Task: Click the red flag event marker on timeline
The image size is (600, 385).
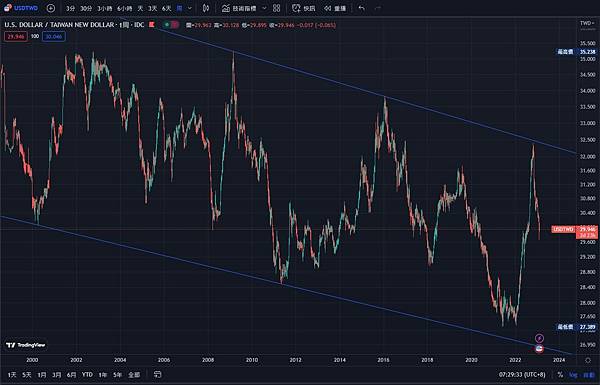Action: [x=539, y=349]
